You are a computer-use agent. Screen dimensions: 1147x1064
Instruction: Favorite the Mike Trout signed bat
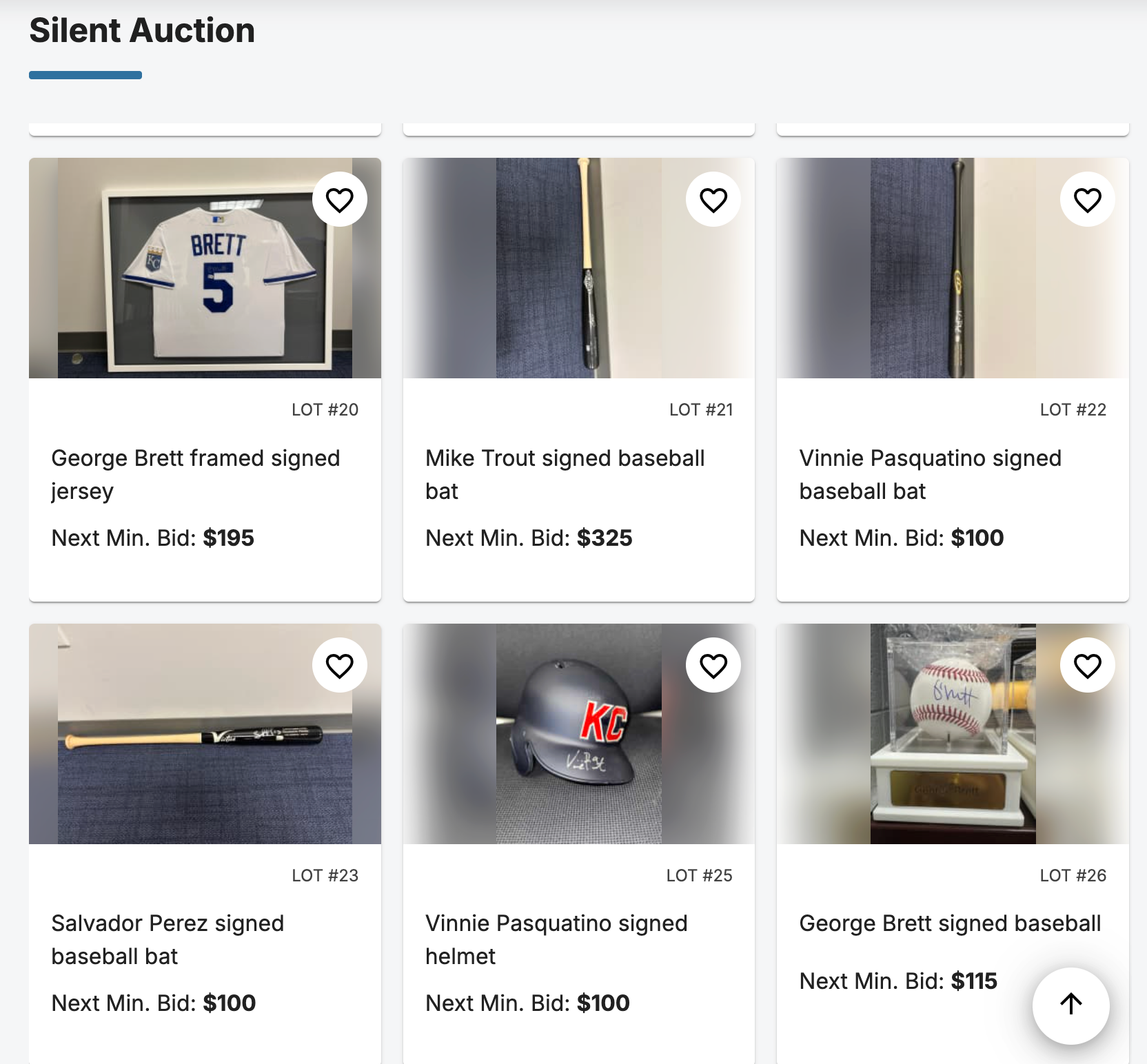pos(713,200)
